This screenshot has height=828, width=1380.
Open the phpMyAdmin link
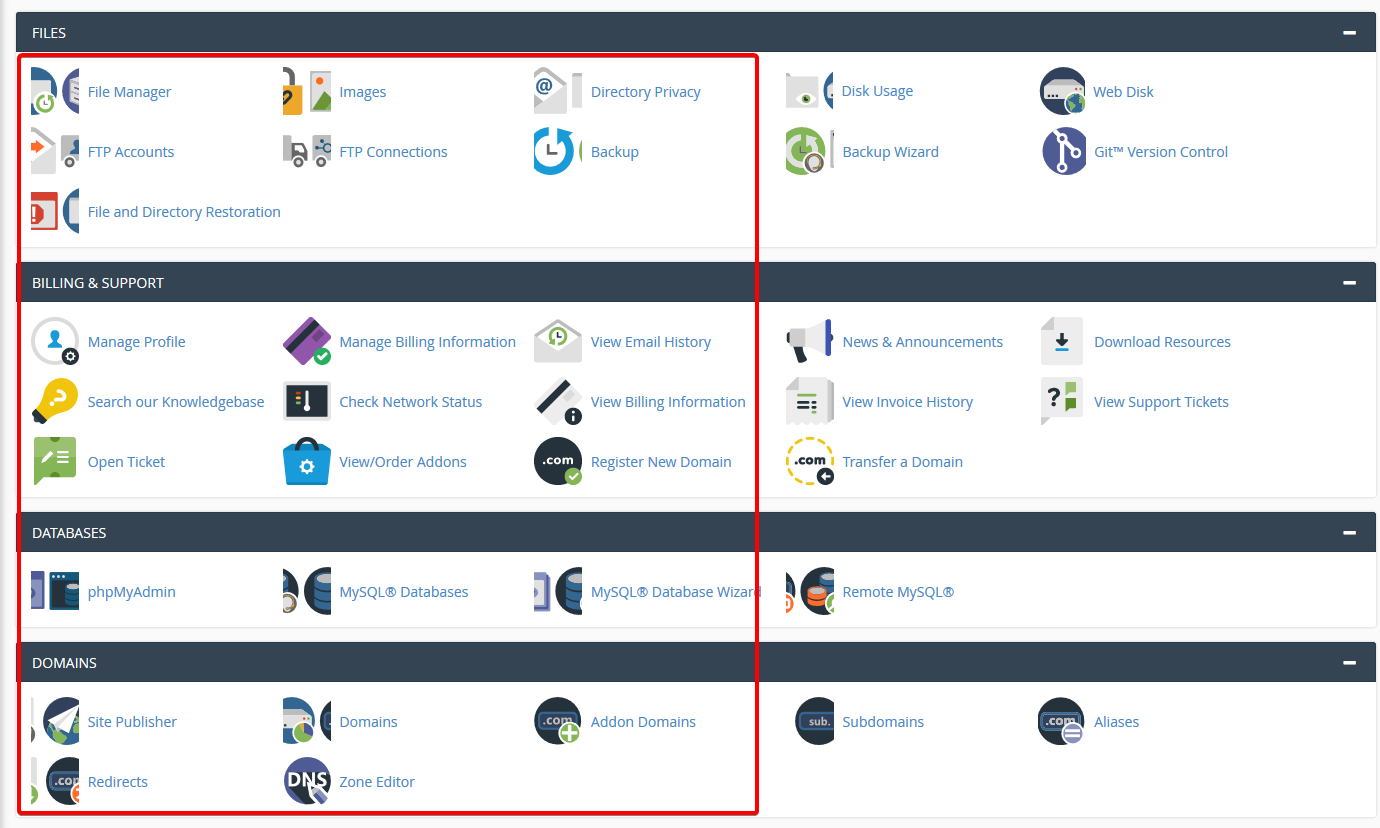131,592
